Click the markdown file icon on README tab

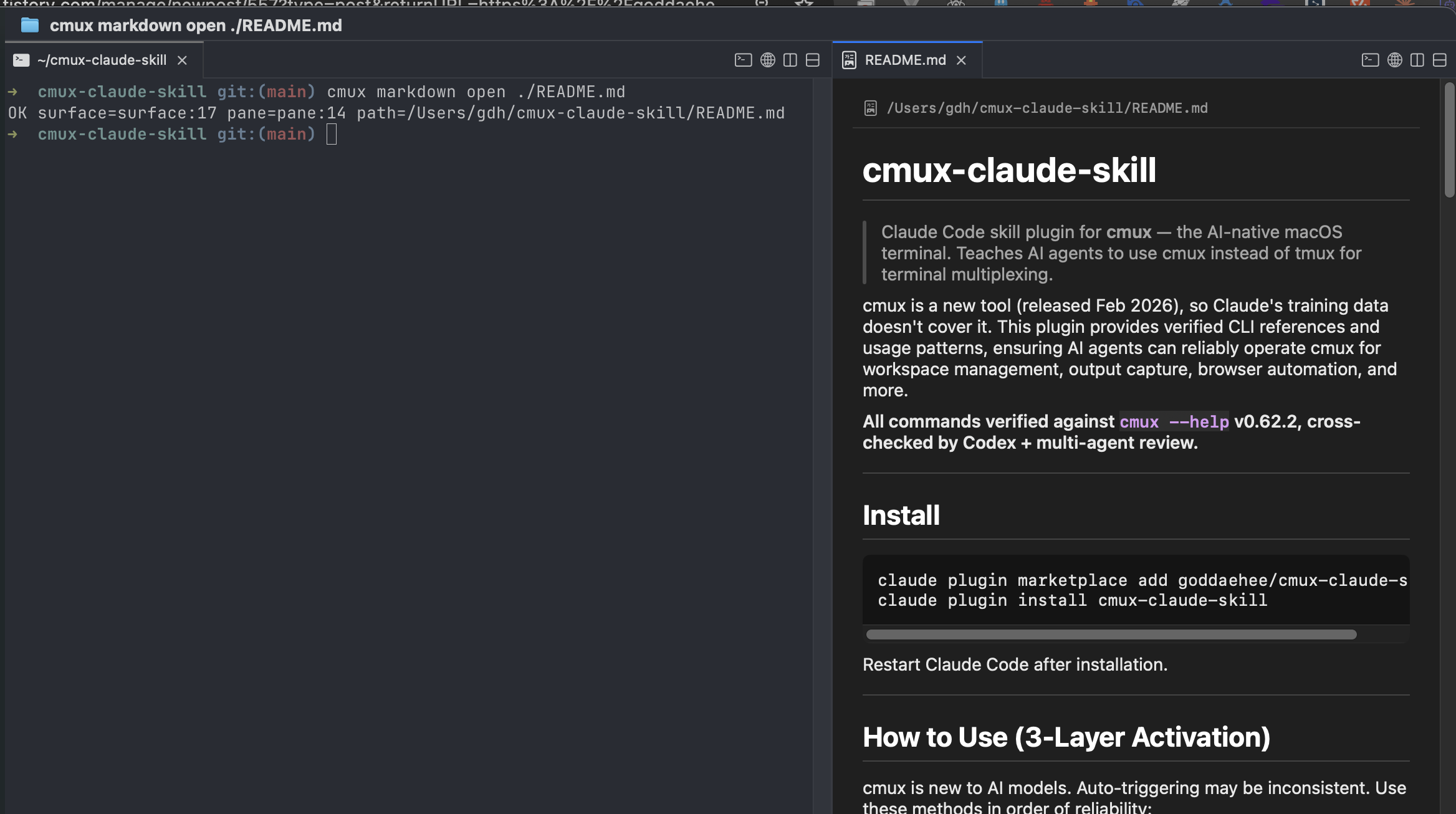849,60
